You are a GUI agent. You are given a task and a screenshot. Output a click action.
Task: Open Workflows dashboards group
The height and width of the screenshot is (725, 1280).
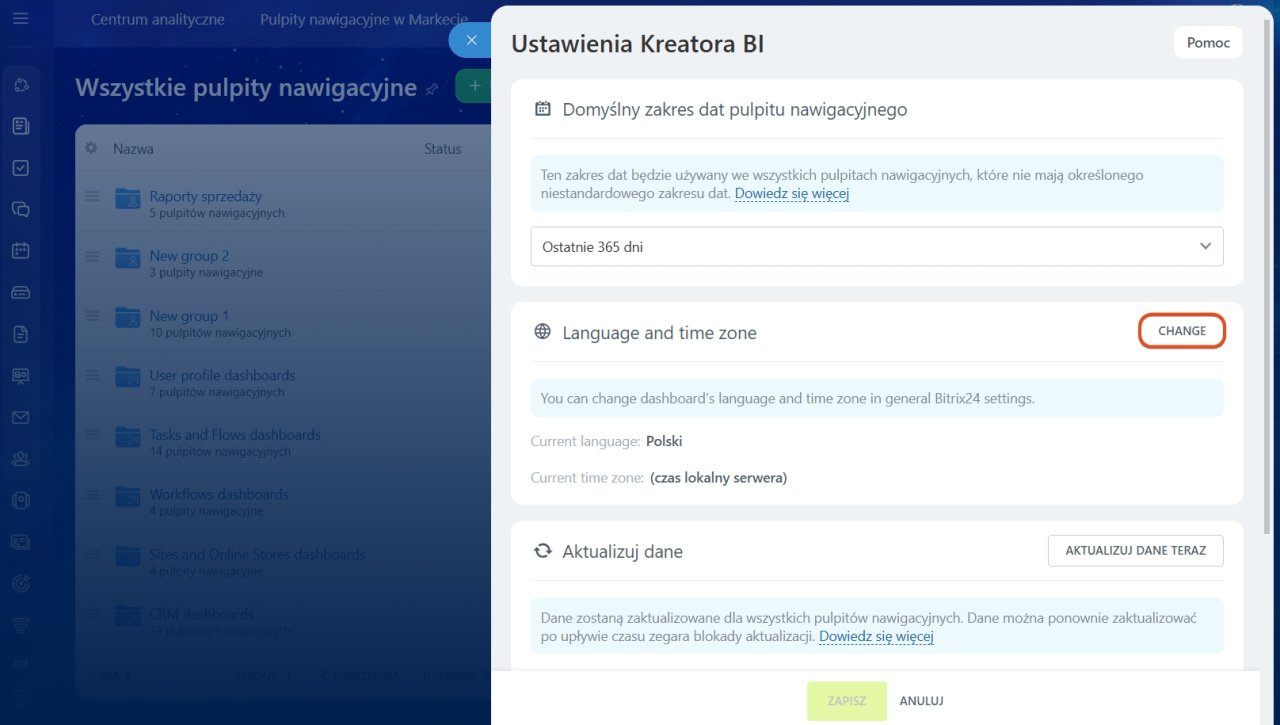click(219, 494)
